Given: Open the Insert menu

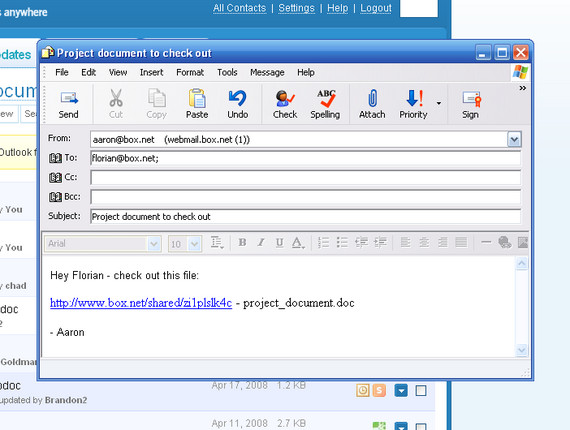Looking at the screenshot, I should pyautogui.click(x=151, y=73).
